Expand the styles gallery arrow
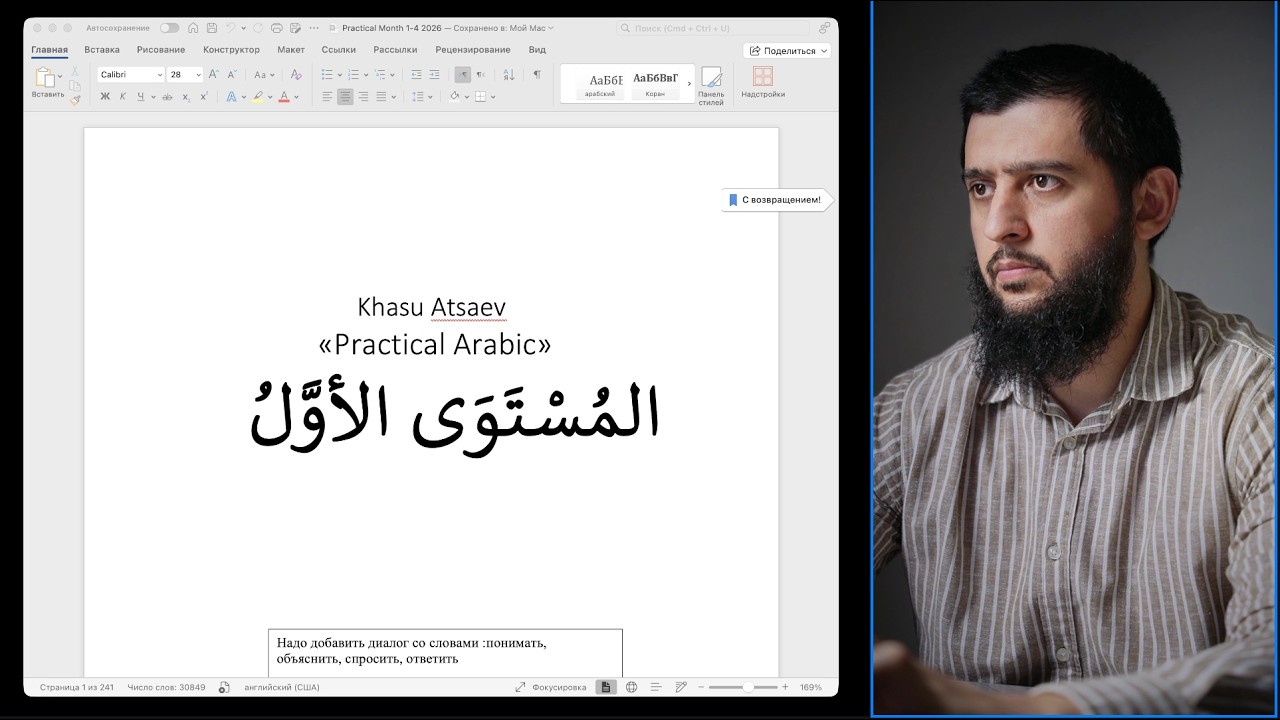This screenshot has width=1280, height=720. click(689, 84)
